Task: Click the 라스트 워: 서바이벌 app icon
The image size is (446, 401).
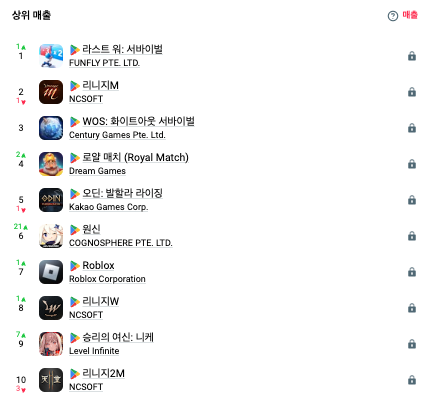Action: [x=51, y=56]
